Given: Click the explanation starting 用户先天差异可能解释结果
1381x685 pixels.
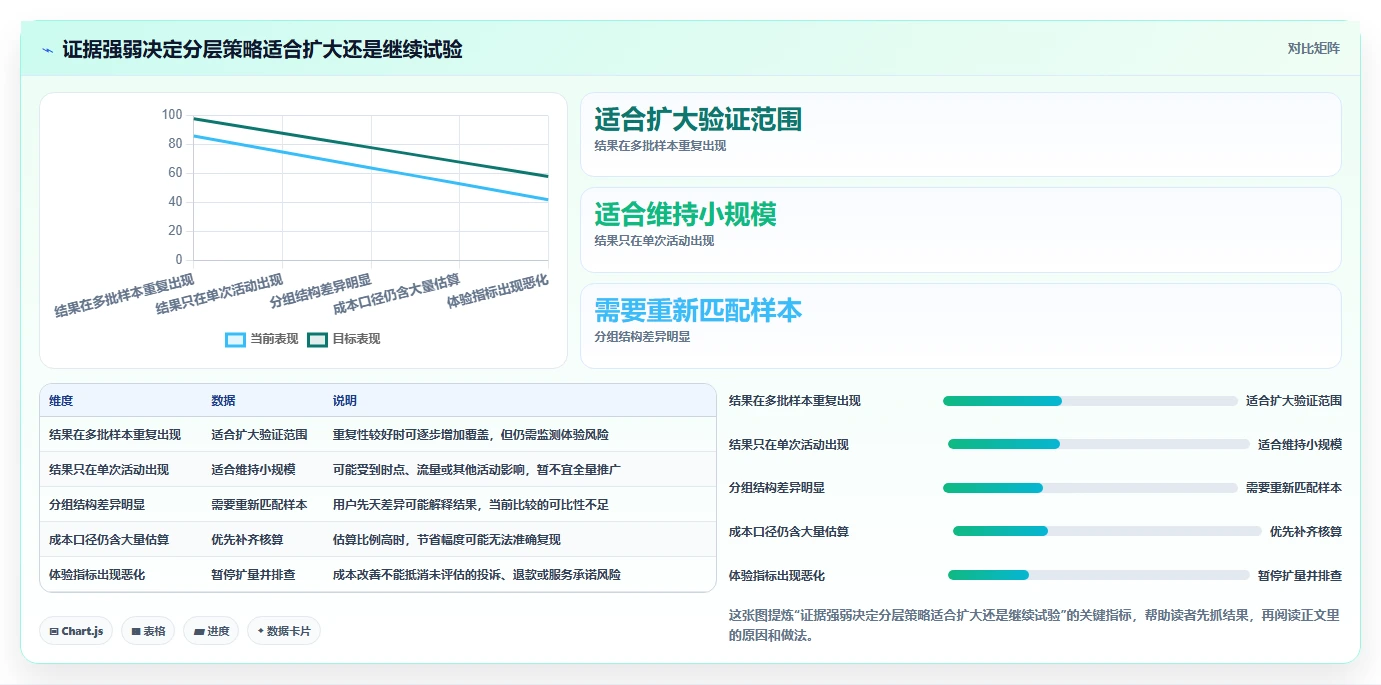Looking at the screenshot, I should click(471, 505).
